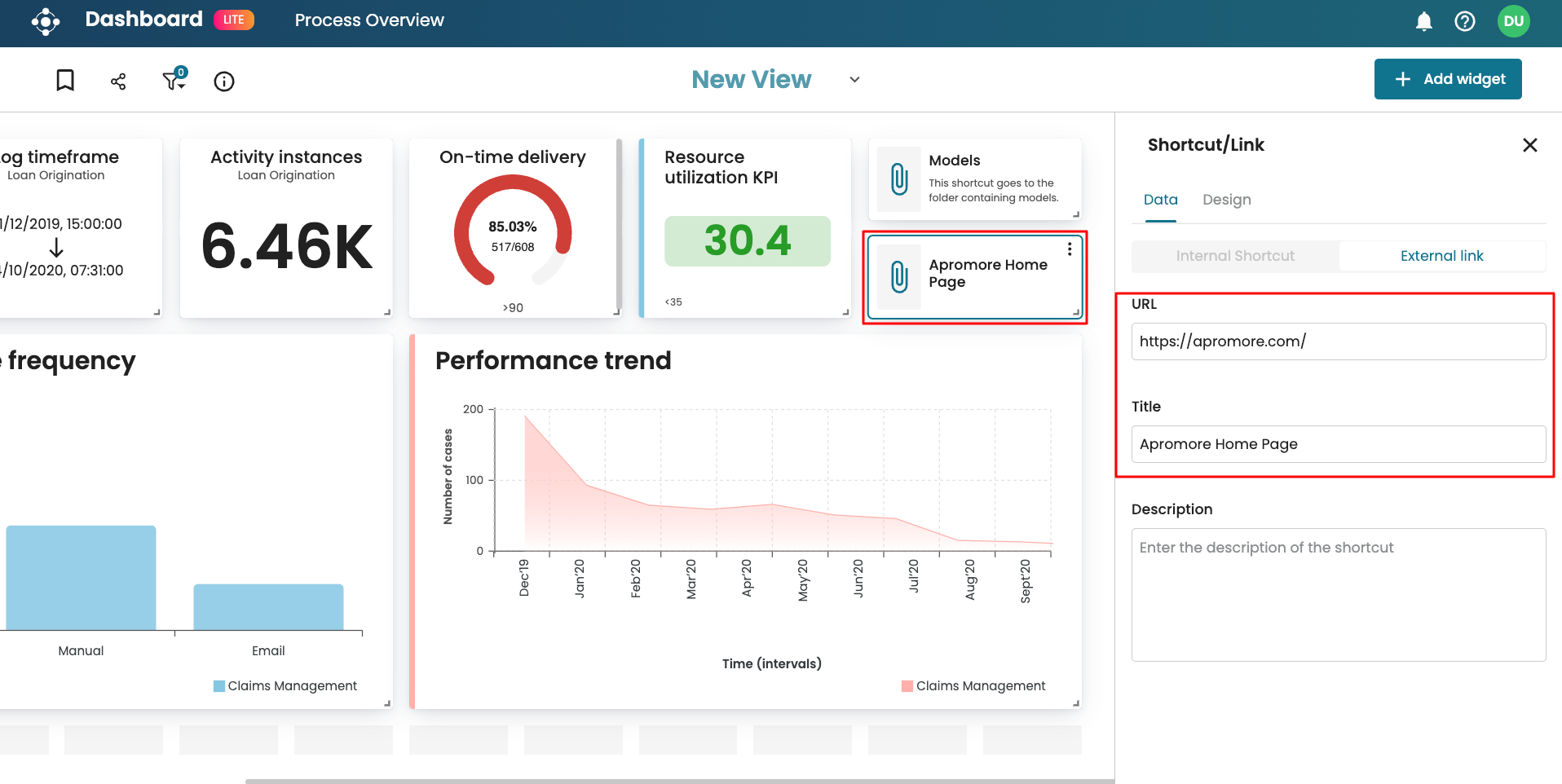The image size is (1562, 784).
Task: Select the External link option
Action: 1441,256
